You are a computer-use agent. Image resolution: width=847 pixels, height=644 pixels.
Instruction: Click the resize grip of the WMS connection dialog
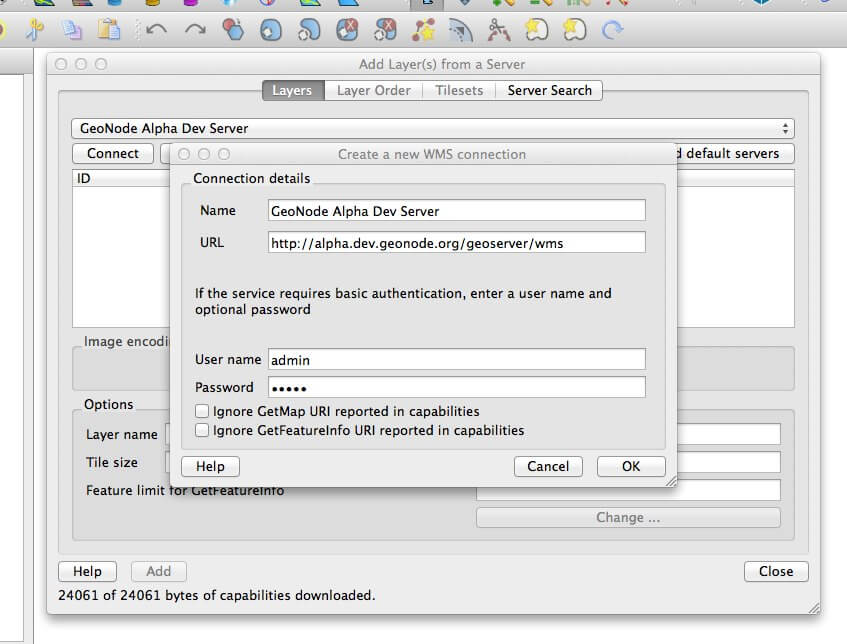click(x=671, y=481)
